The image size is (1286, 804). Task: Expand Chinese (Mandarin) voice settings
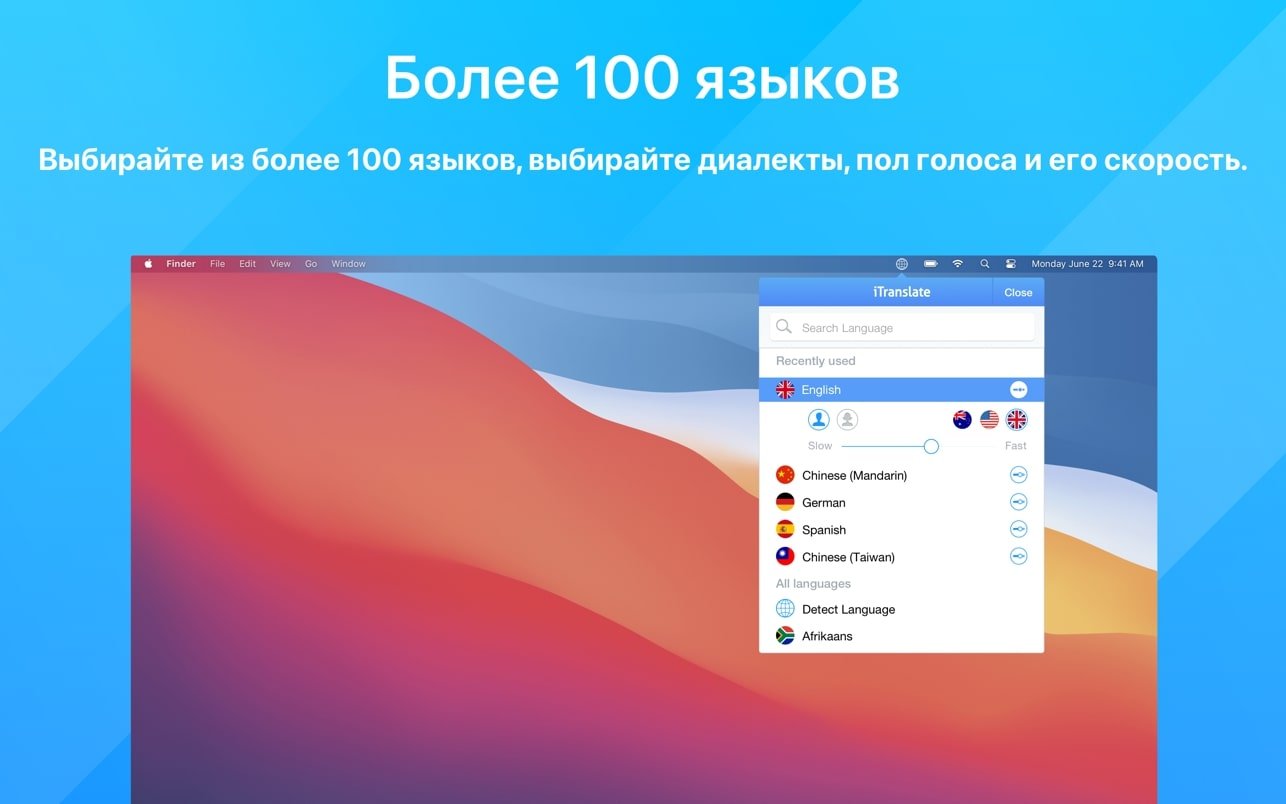[x=1018, y=475]
